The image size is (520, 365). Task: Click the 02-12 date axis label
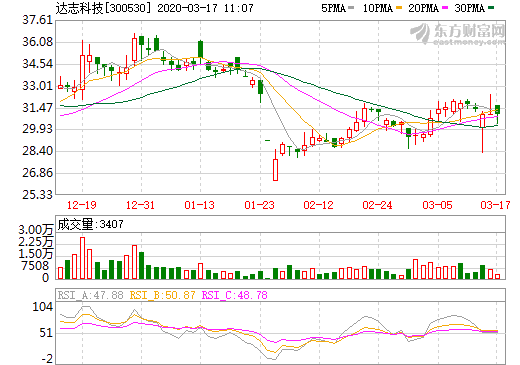pyautogui.click(x=318, y=205)
